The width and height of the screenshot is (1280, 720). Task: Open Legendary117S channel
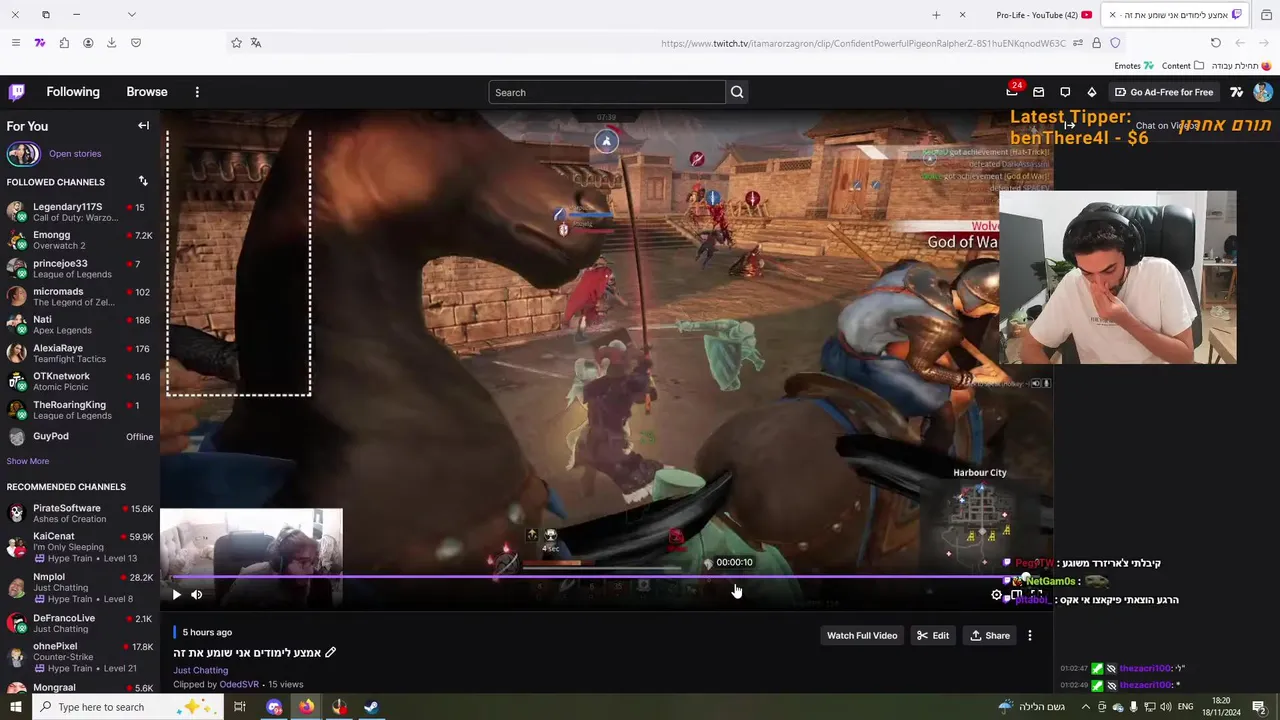point(80,212)
